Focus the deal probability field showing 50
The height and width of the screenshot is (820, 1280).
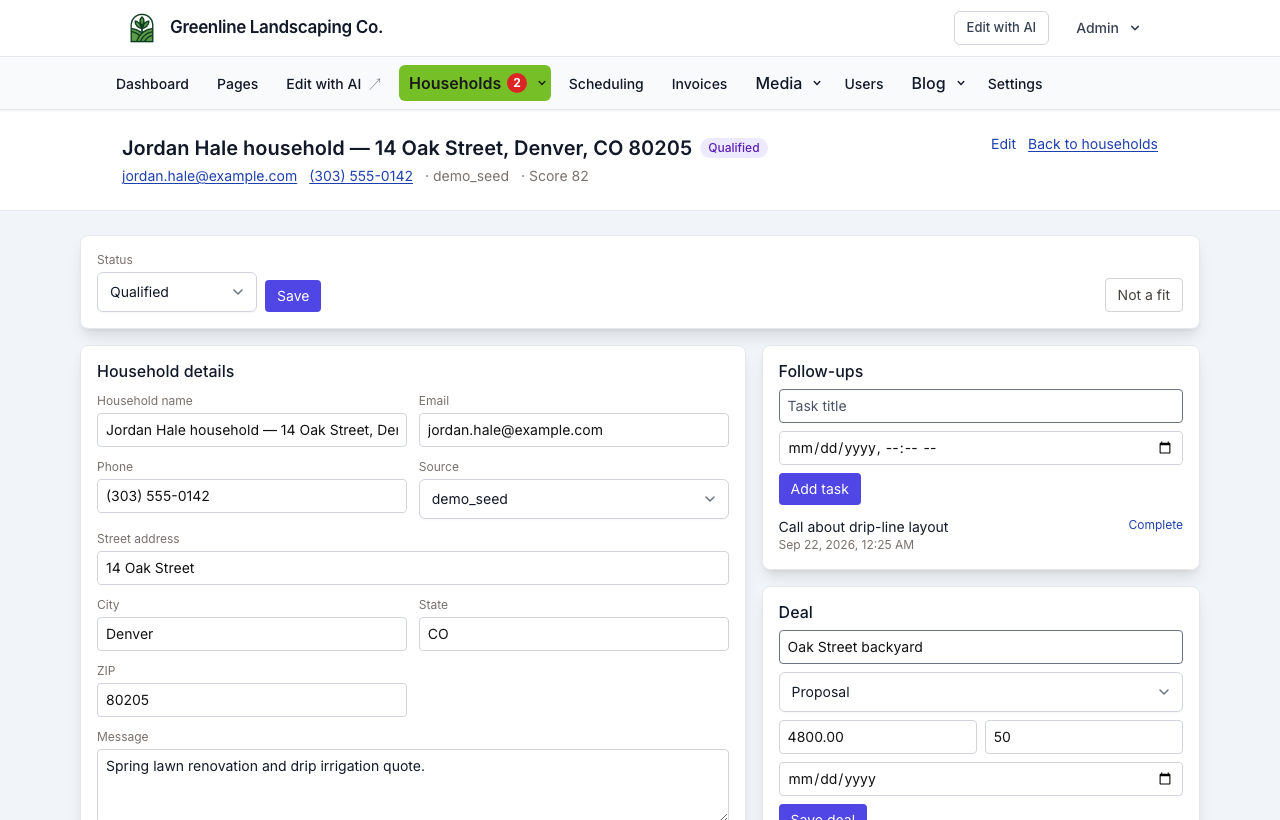click(x=1084, y=737)
